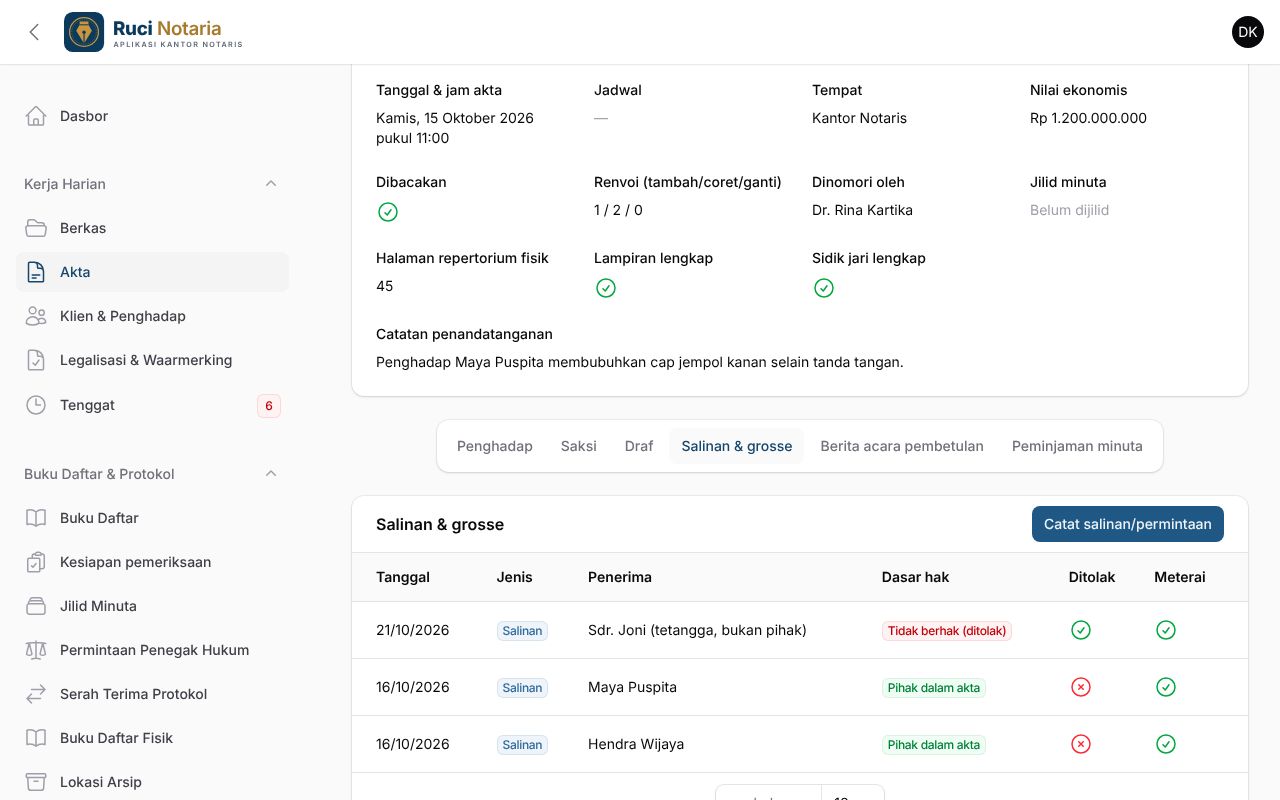The height and width of the screenshot is (800, 1280).
Task: Click Meterai check mark in Hendra Wijaya row
Action: pyautogui.click(x=1166, y=744)
